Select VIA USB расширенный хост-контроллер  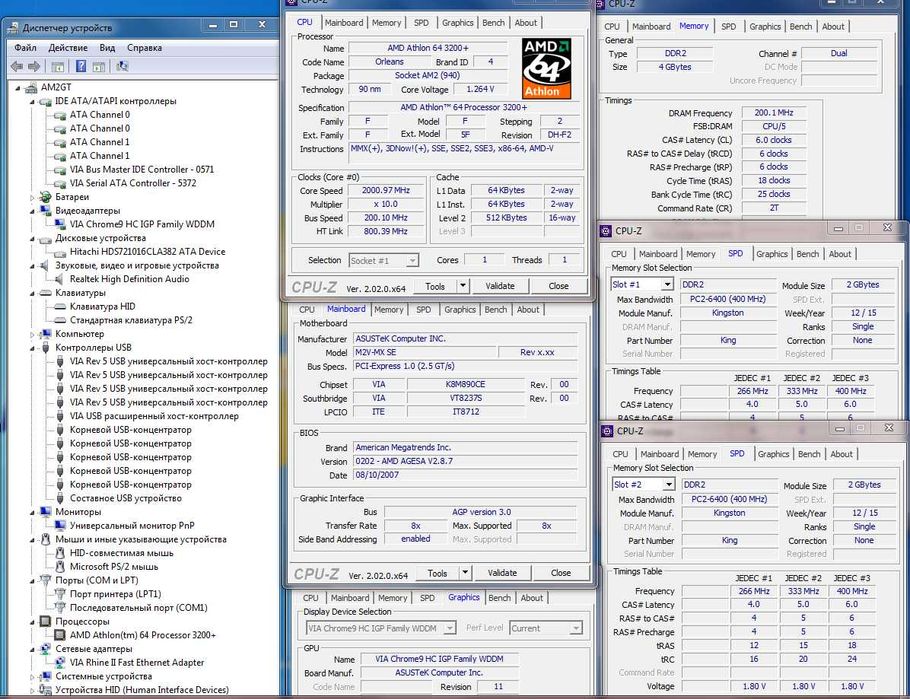(x=154, y=416)
